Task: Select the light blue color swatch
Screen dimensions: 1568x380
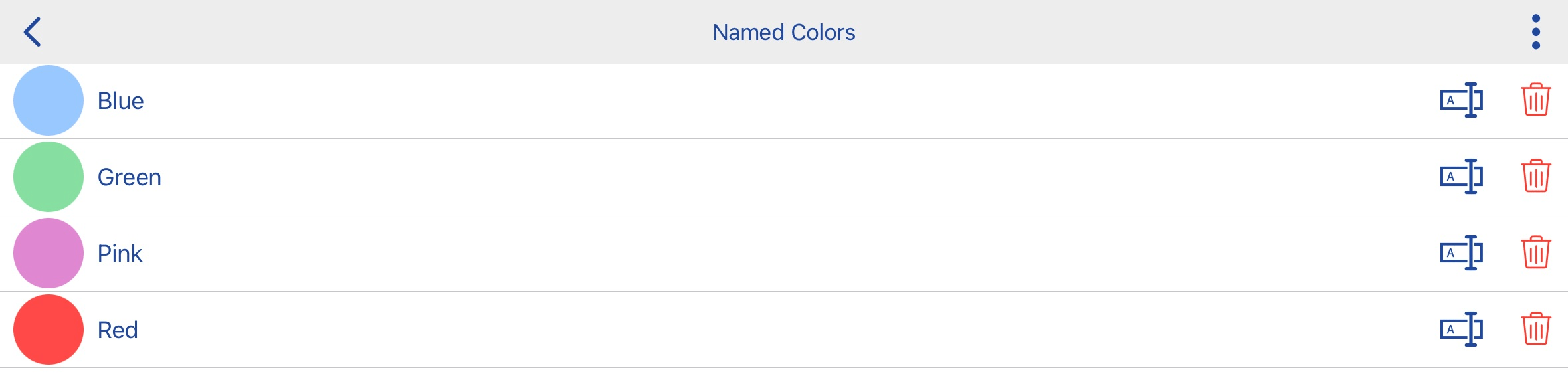Action: [49, 100]
